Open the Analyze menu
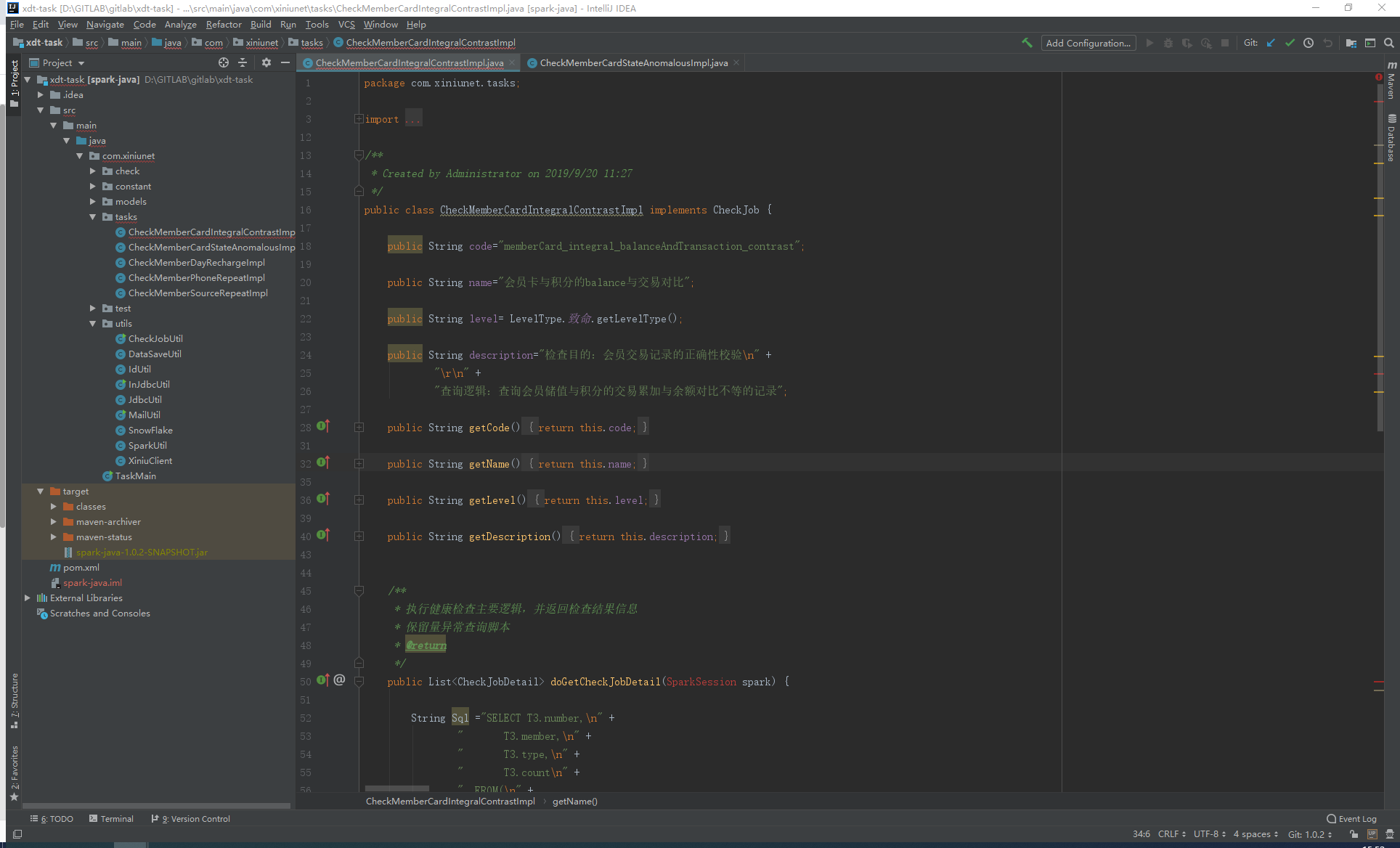Screen dimensions: 1400x848 (x=181, y=25)
